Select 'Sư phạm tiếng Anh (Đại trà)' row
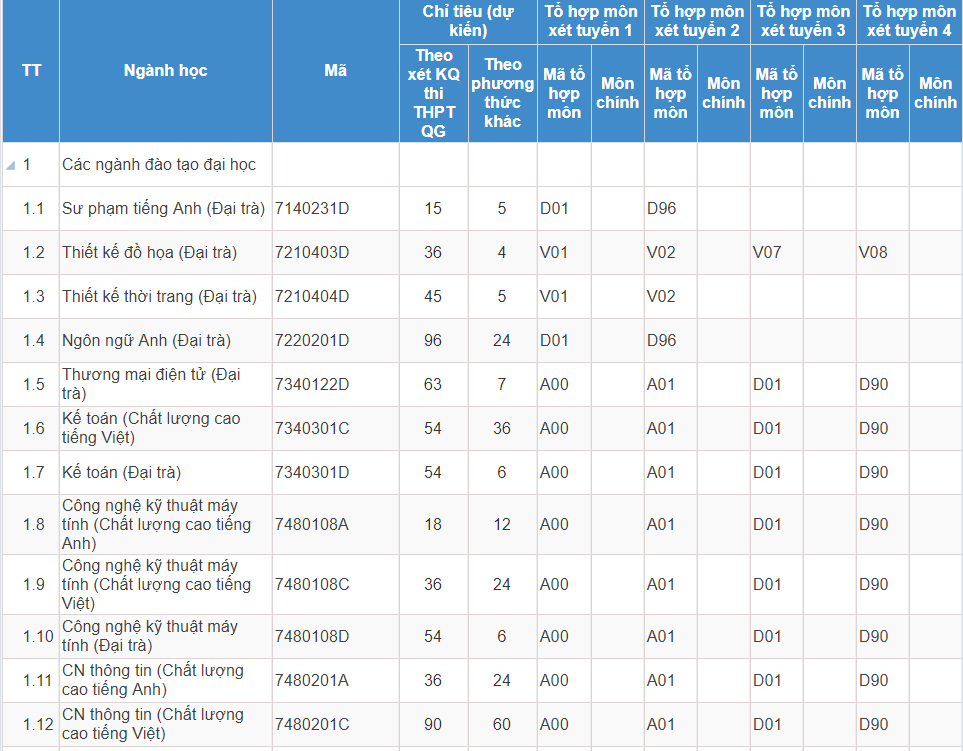 163,209
